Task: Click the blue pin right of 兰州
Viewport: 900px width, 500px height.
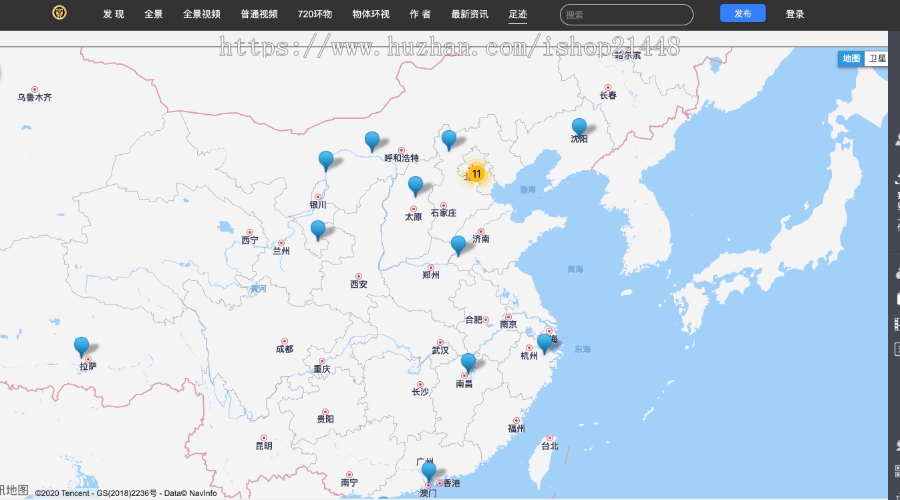Action: [318, 230]
